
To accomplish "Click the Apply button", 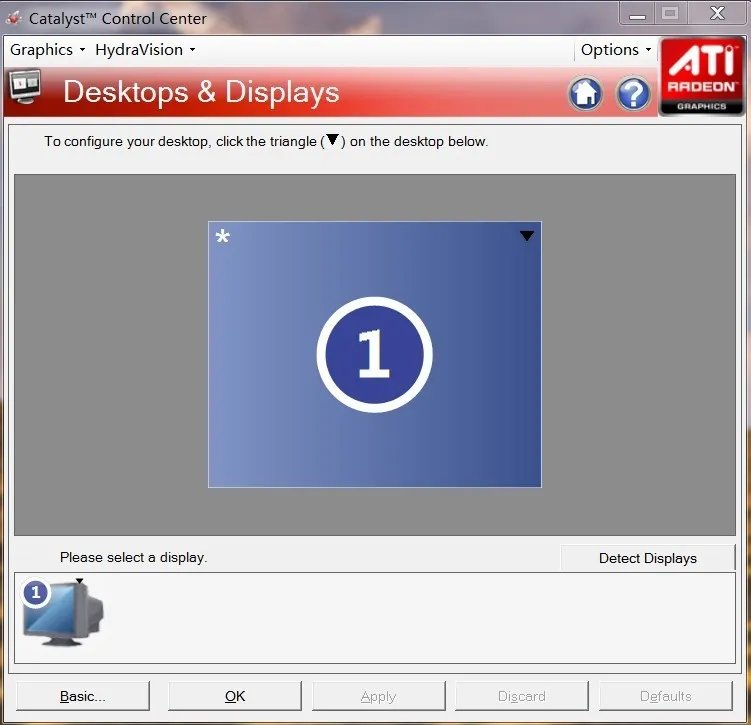I will (x=378, y=696).
